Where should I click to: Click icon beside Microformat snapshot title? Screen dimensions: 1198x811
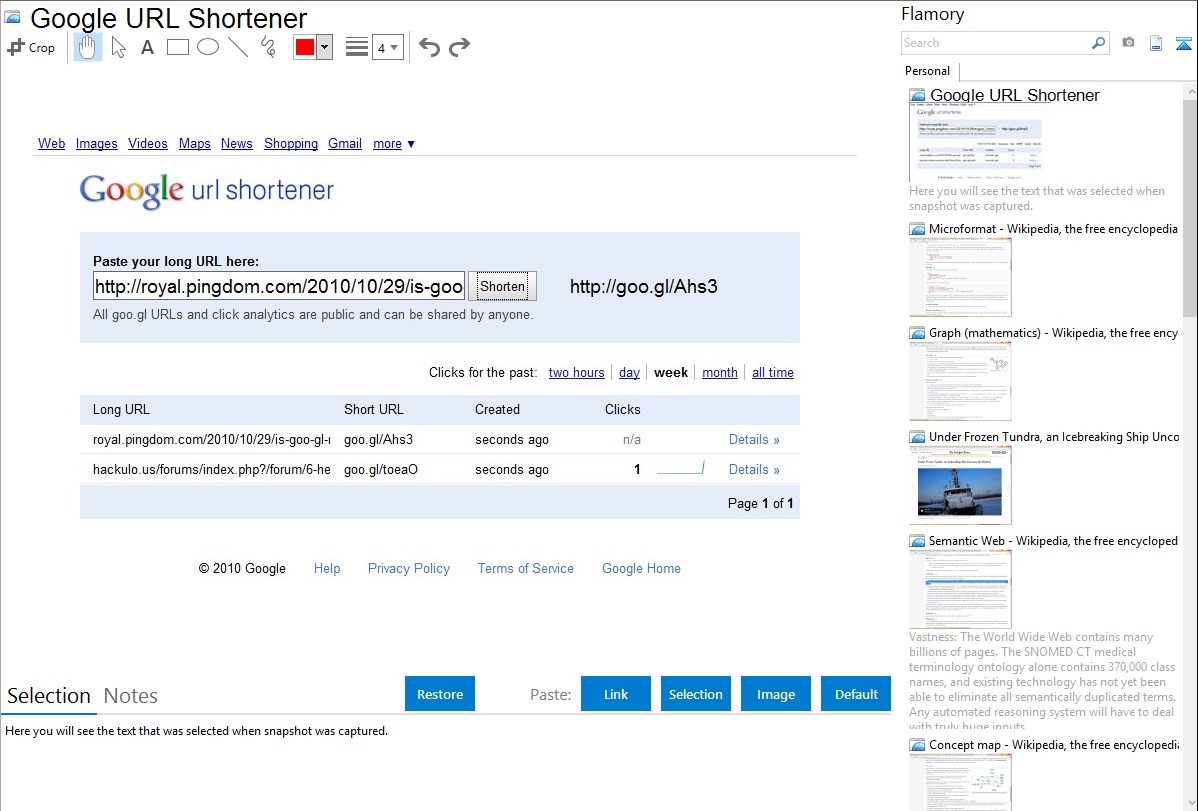click(x=917, y=229)
